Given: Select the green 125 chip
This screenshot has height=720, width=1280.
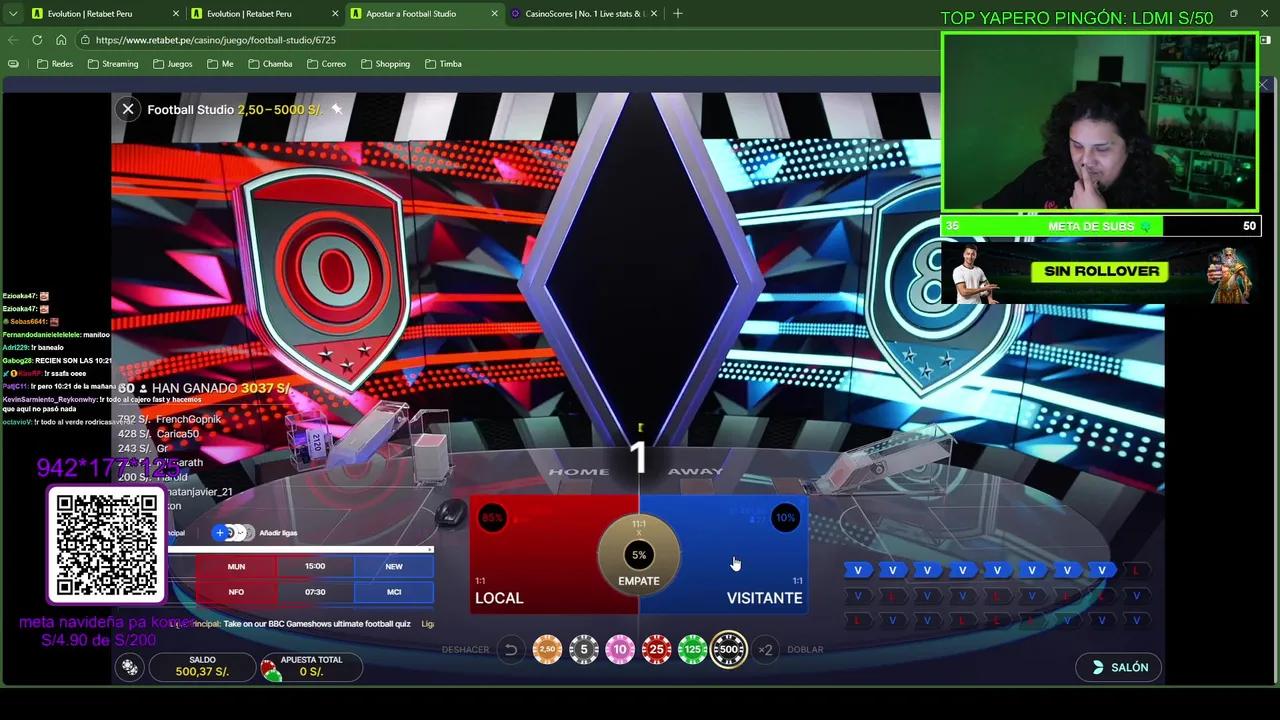Looking at the screenshot, I should point(692,650).
